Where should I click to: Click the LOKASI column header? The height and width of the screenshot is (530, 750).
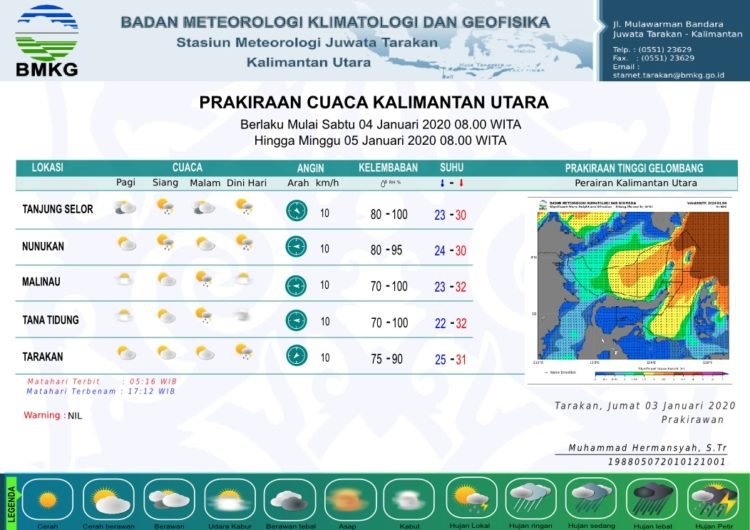47,167
